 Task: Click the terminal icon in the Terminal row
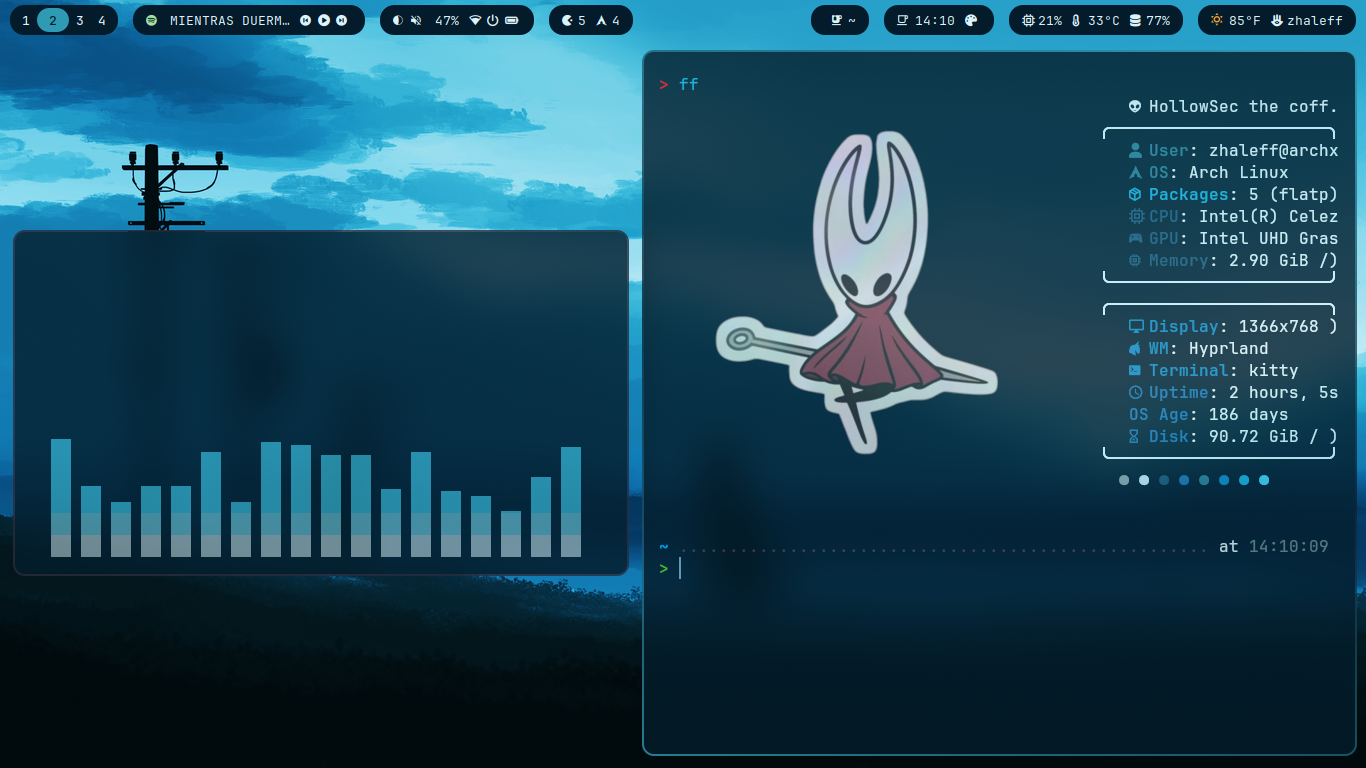(1135, 370)
